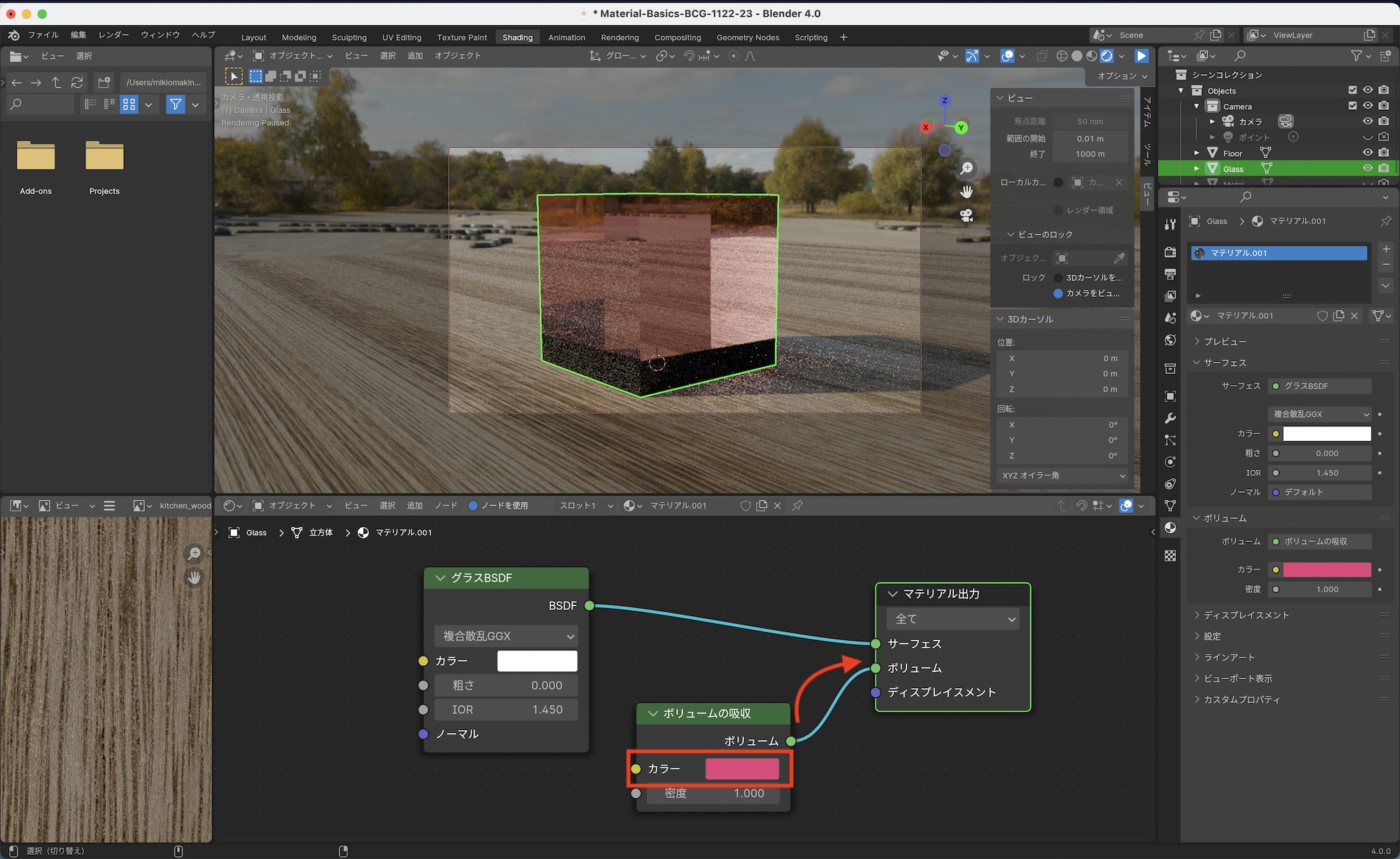
Task: Open the Render properties tab icon
Action: tap(1170, 252)
